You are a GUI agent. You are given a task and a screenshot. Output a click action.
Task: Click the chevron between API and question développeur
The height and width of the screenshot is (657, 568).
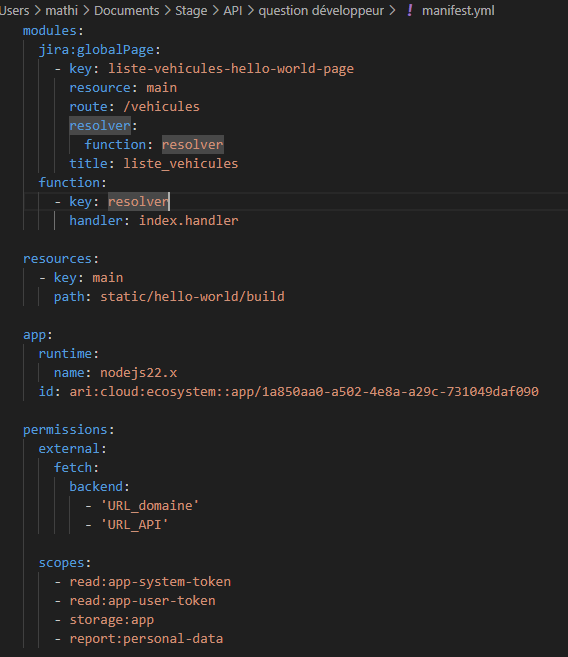(x=250, y=10)
